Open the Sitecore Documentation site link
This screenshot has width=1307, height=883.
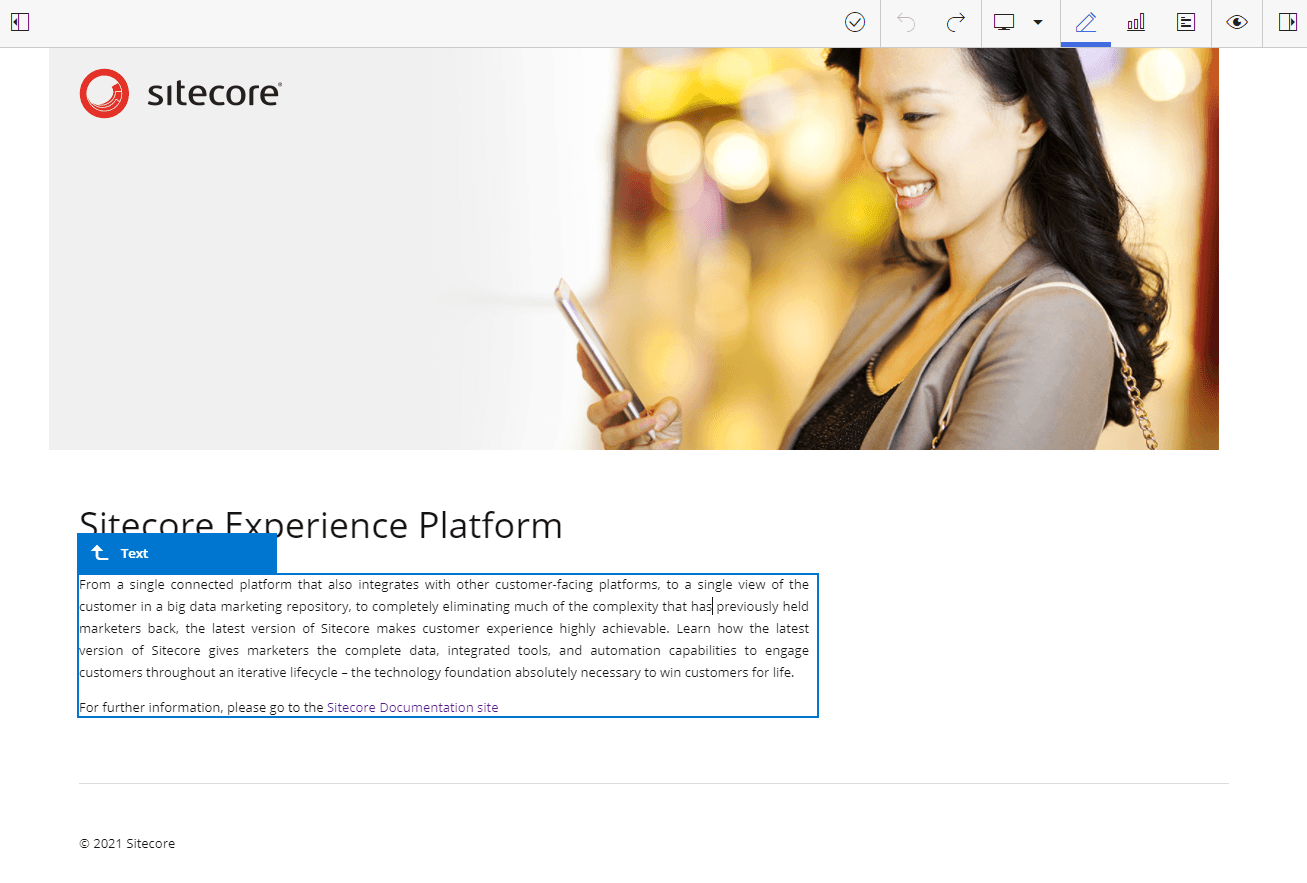(x=412, y=707)
